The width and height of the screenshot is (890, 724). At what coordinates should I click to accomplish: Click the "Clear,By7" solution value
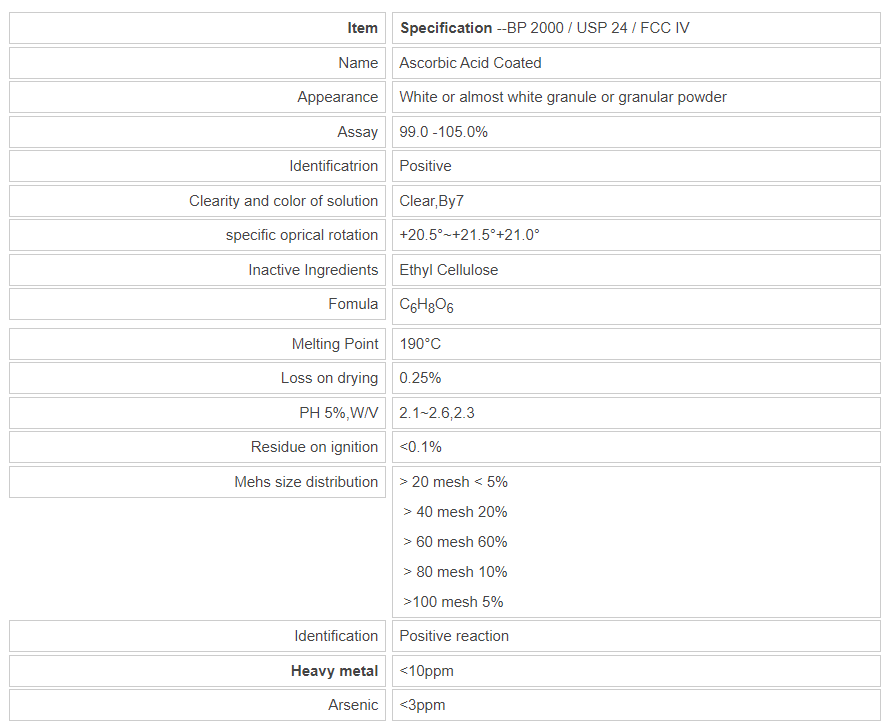click(431, 201)
